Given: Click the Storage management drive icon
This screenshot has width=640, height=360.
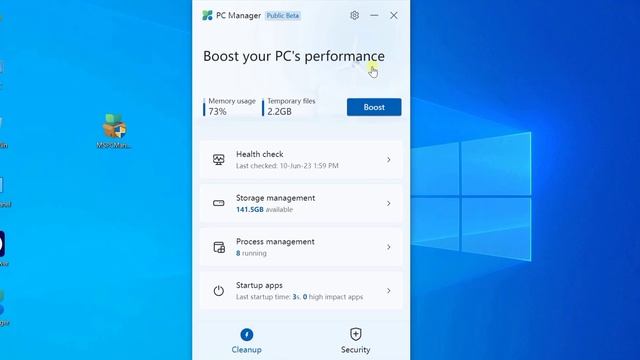Looking at the screenshot, I should pos(219,203).
